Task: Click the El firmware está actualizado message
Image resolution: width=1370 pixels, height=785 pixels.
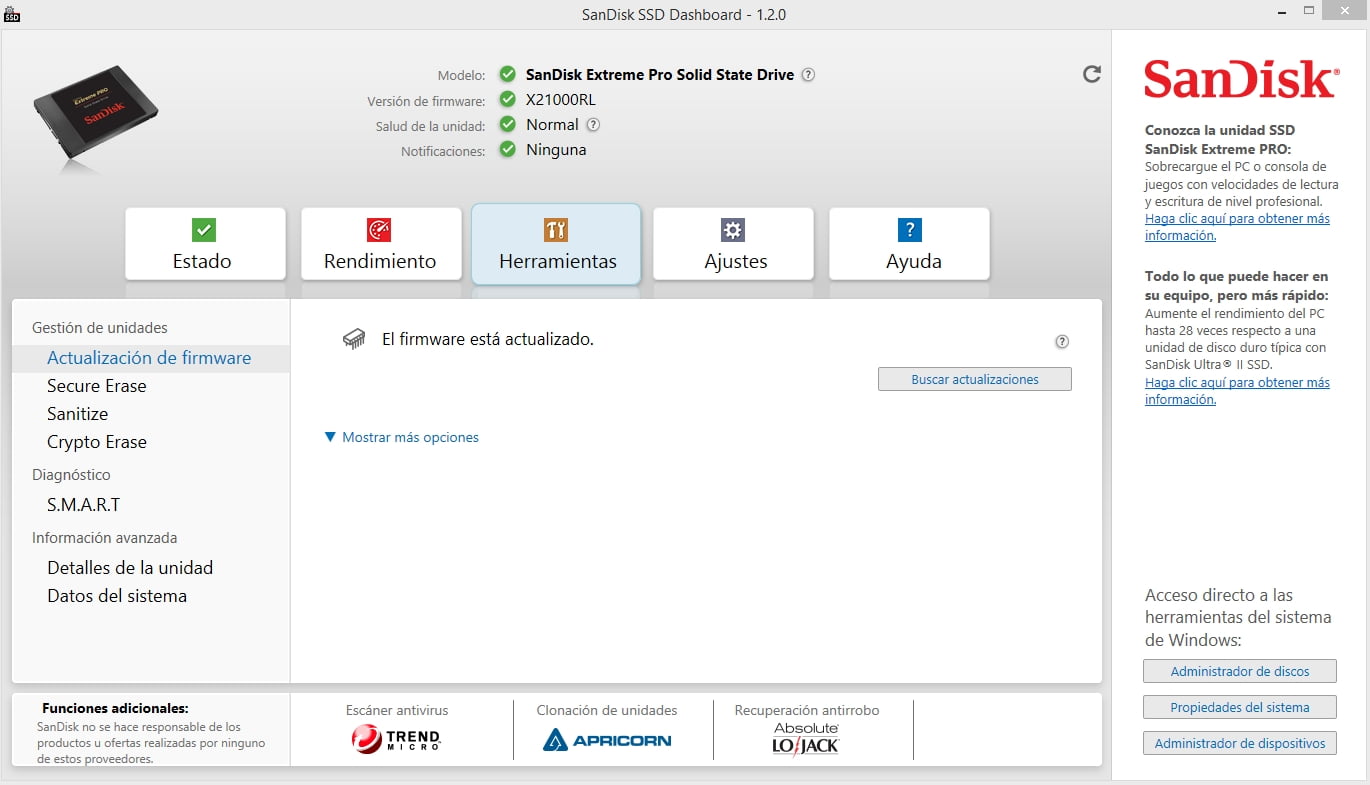Action: coord(488,340)
